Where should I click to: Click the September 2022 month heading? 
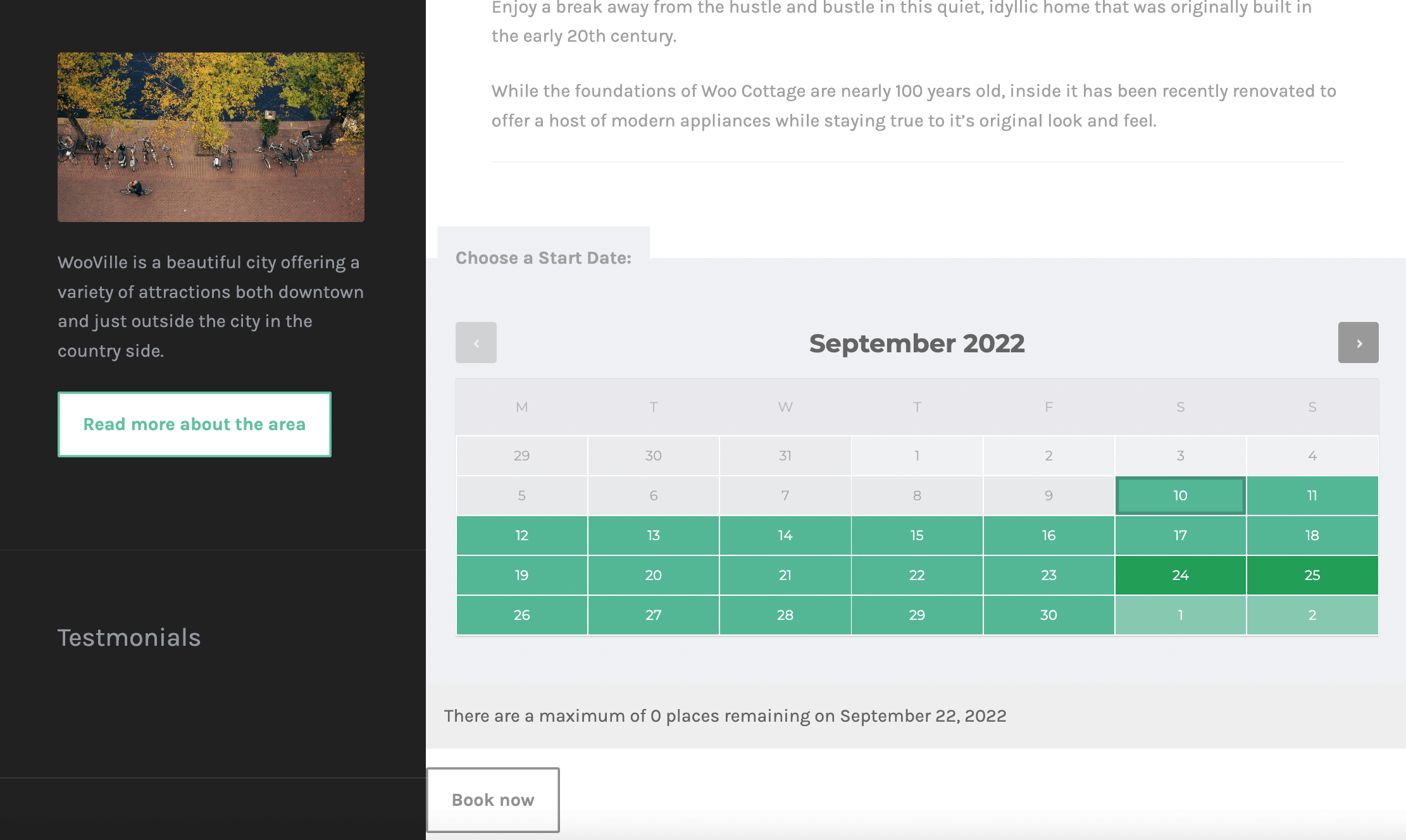pos(917,343)
